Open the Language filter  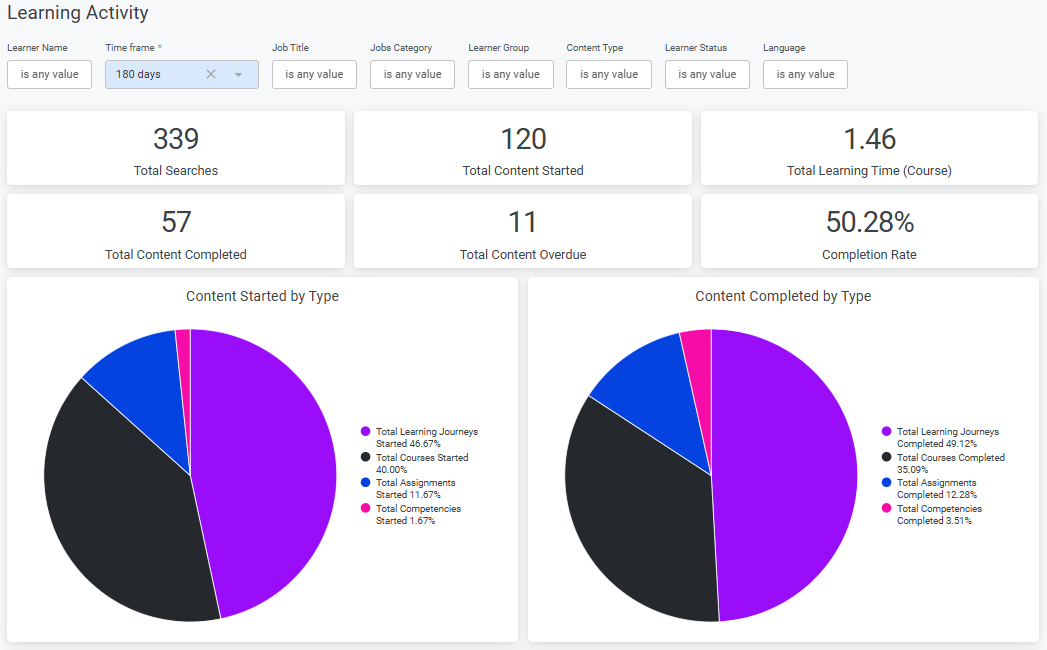coord(805,74)
